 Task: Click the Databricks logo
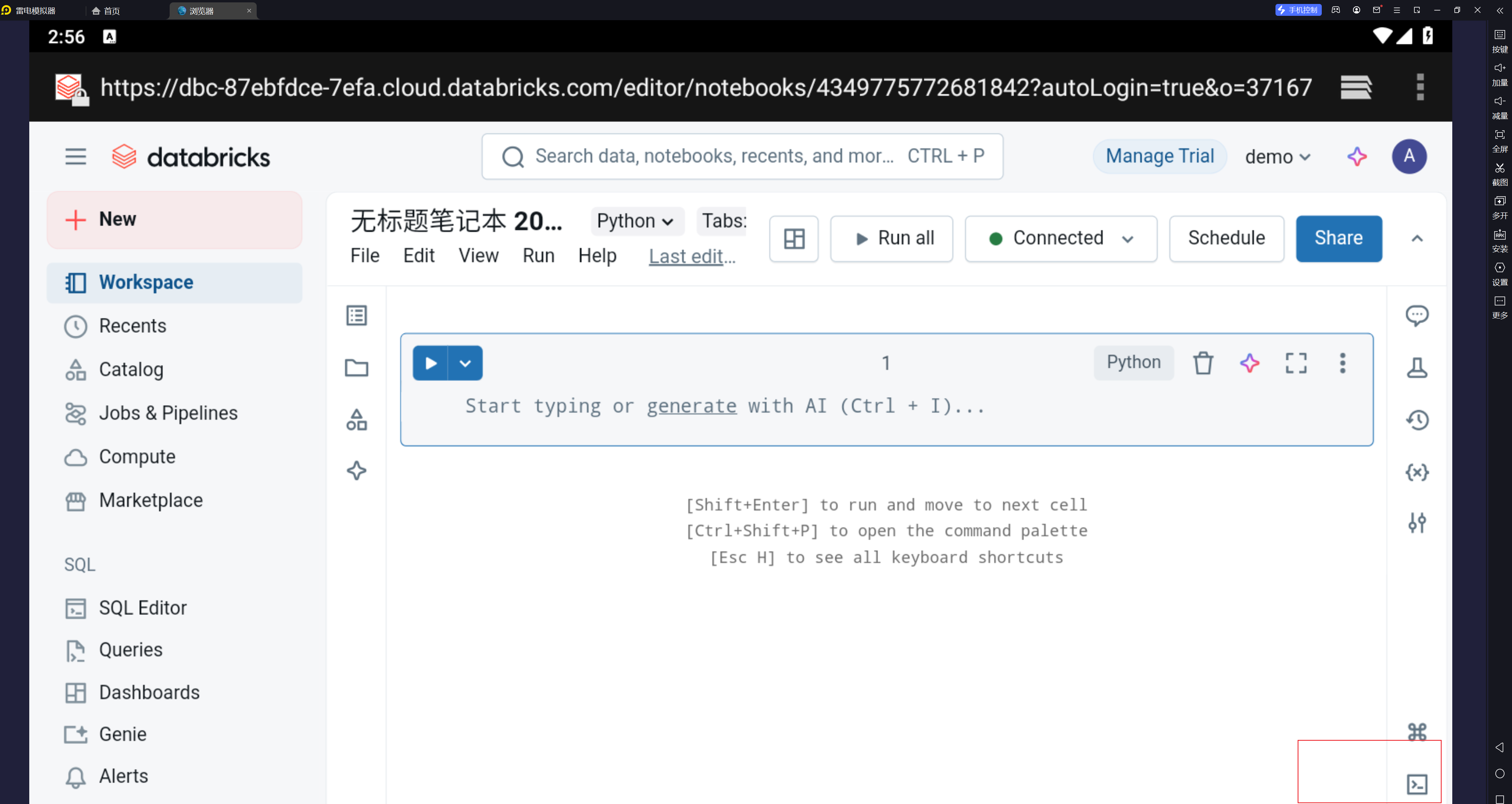(x=191, y=157)
